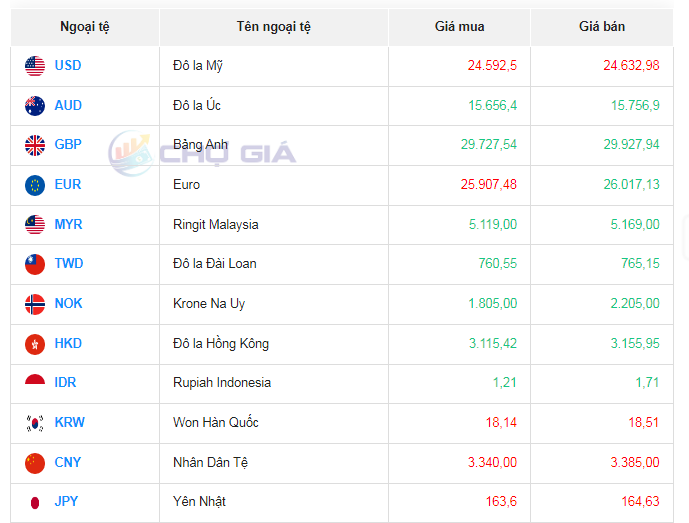Select the Malaysia flag icon
The image size is (689, 523).
coord(35,225)
